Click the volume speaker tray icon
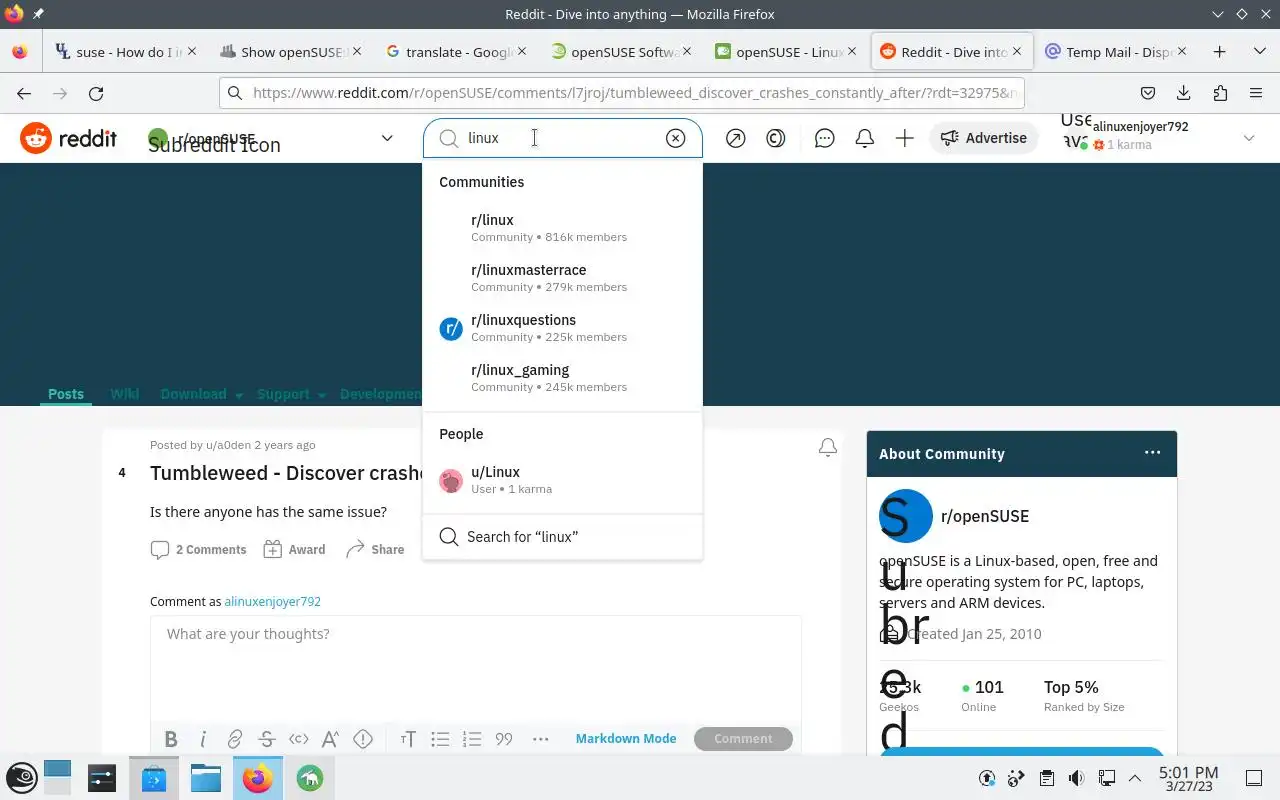 tap(1076, 778)
